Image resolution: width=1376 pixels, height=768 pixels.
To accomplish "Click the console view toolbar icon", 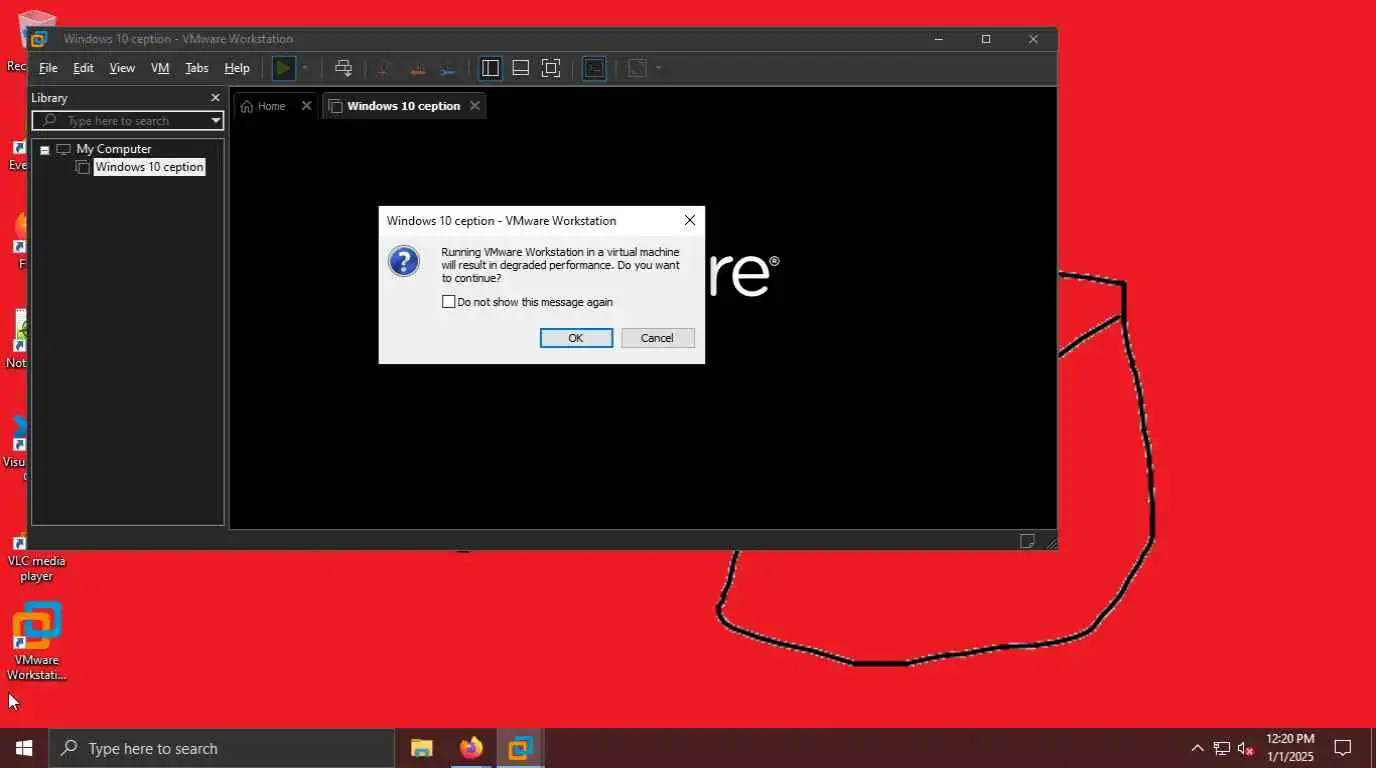I will tap(594, 68).
